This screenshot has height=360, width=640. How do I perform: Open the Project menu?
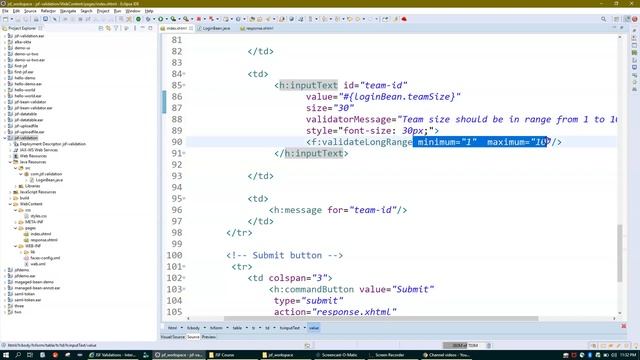[x=103, y=11]
